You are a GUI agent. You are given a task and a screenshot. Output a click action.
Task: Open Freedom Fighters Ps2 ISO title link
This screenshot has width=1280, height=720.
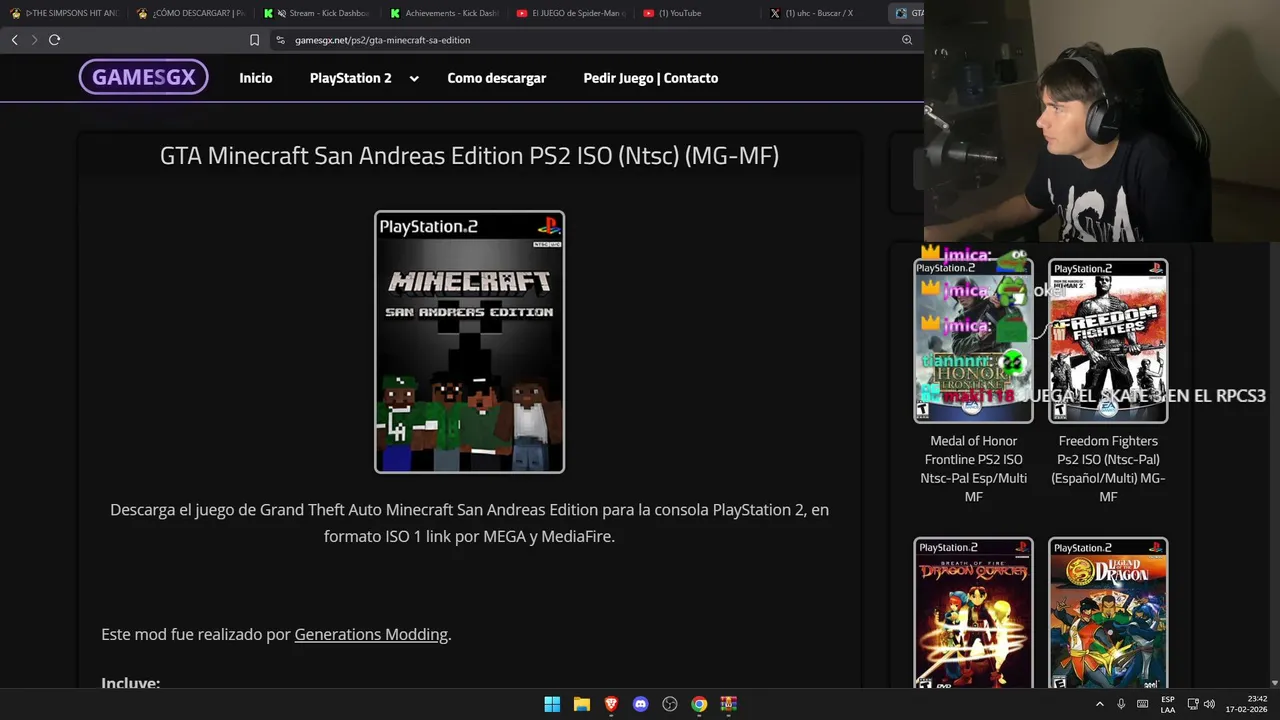click(x=1108, y=468)
